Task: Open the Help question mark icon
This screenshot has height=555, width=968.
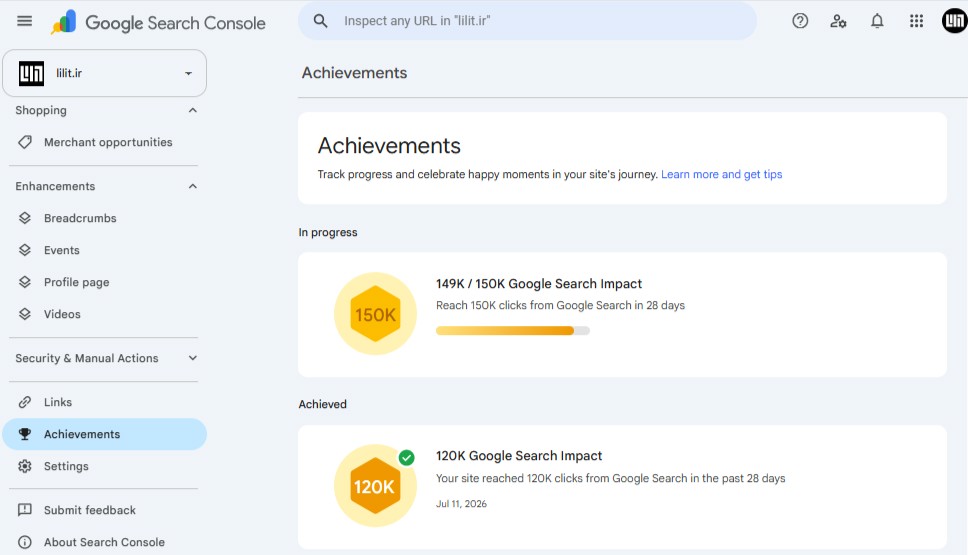Action: click(x=800, y=21)
